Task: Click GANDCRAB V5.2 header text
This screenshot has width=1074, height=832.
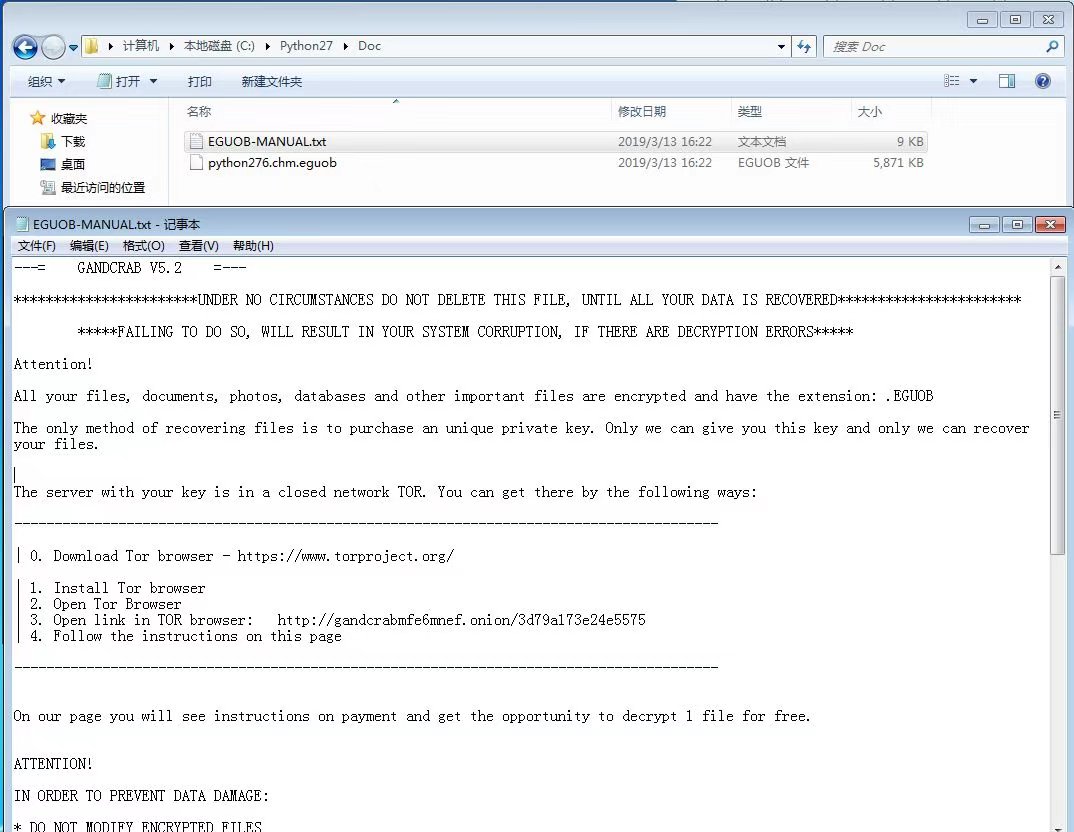Action: coord(129,268)
